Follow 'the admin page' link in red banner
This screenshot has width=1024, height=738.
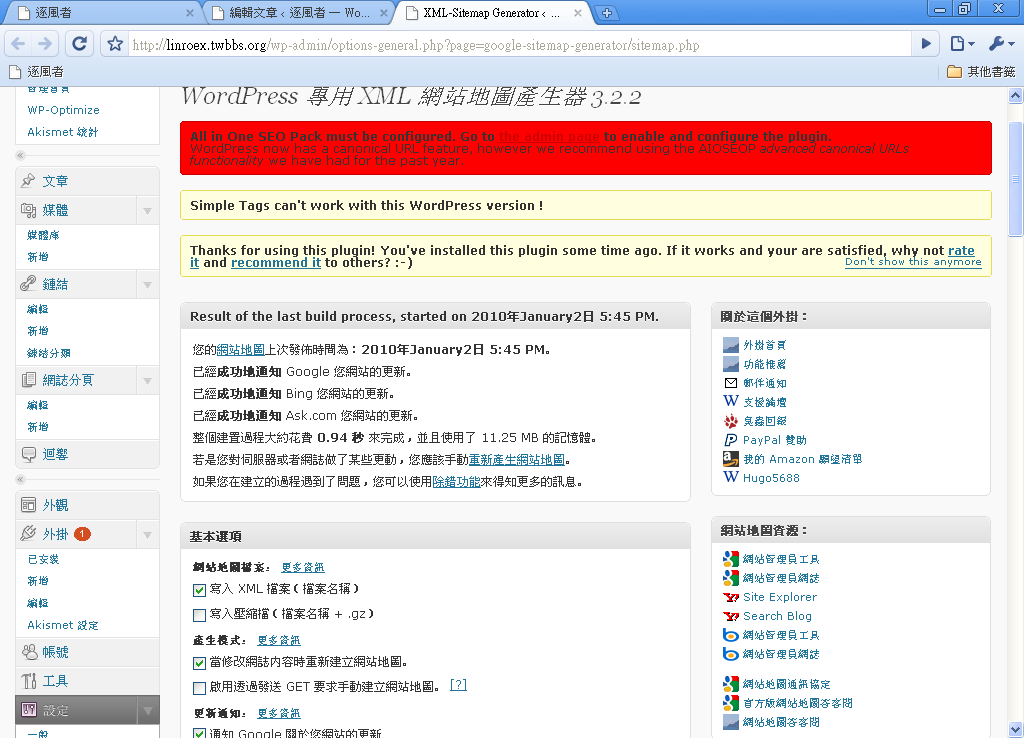(549, 136)
